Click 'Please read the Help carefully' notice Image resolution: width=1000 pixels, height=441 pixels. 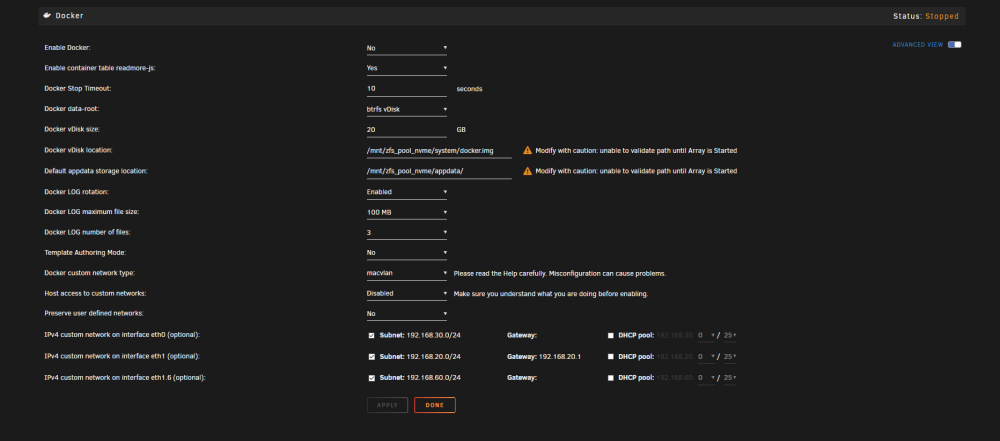[x=560, y=273]
